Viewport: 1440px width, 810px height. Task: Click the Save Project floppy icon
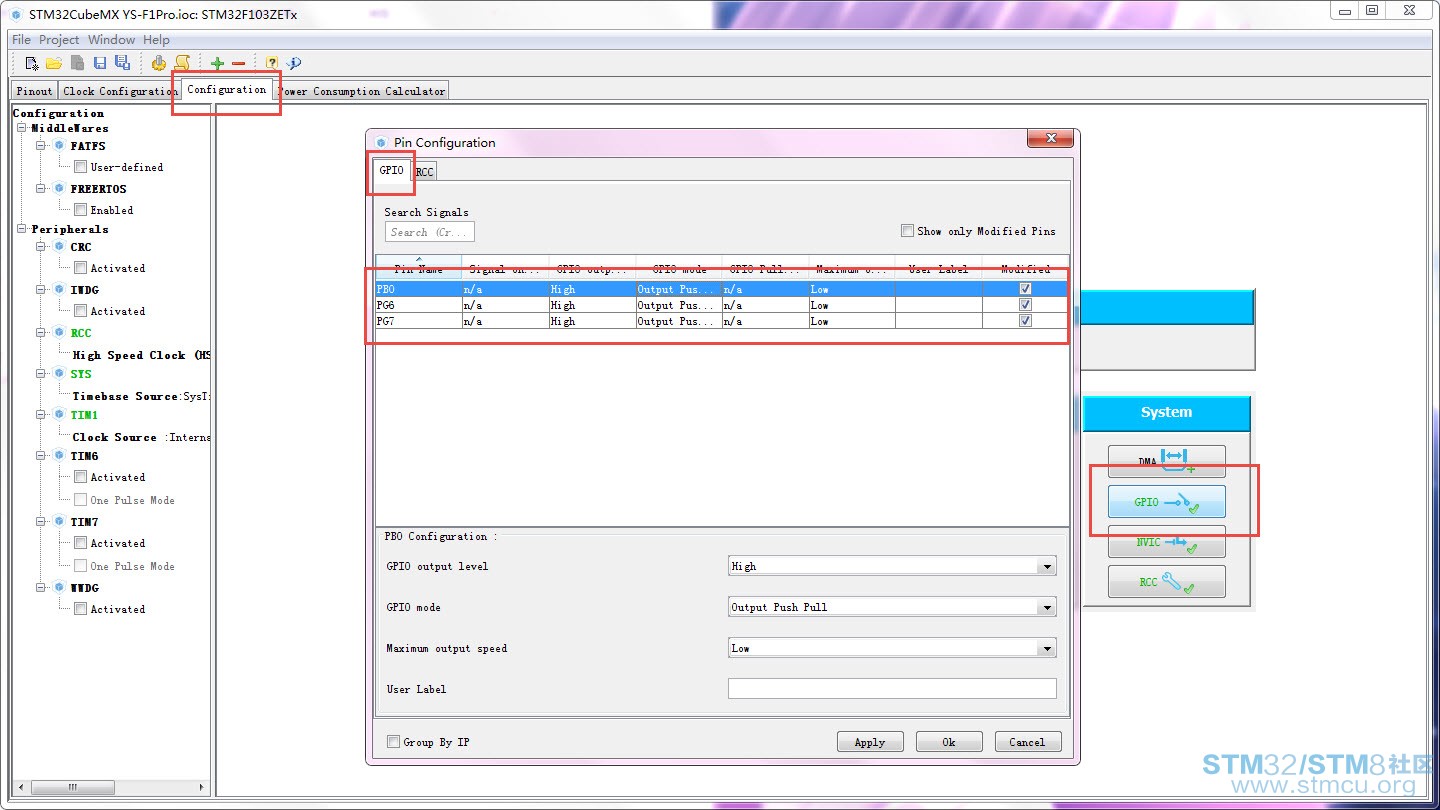tap(100, 63)
